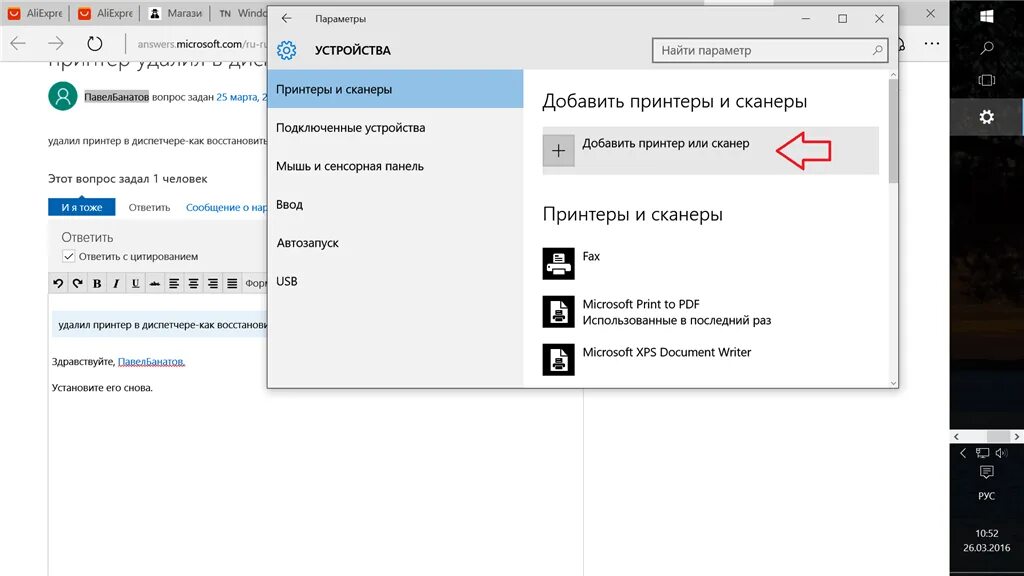Click the redo icon in reply editor
The height and width of the screenshot is (576, 1024).
(x=77, y=283)
